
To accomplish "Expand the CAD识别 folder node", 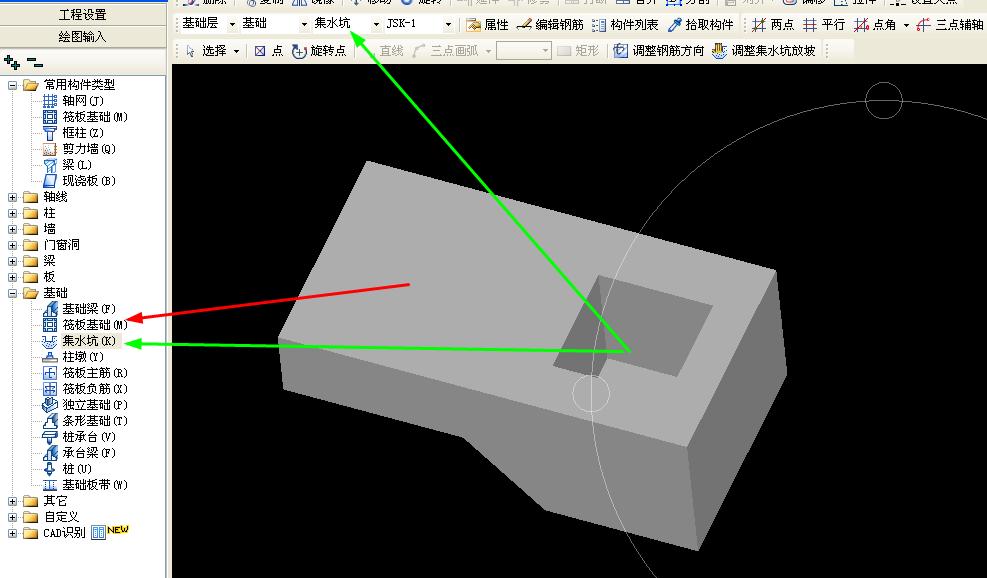I will pyautogui.click(x=12, y=533).
